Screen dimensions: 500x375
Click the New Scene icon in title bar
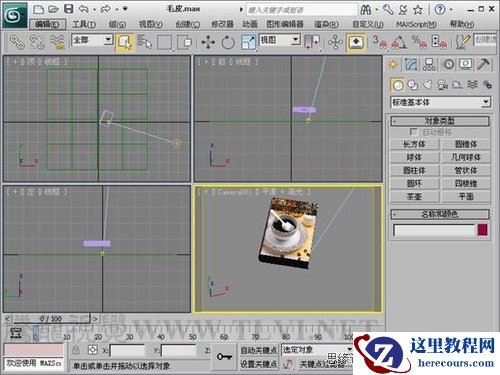(x=39, y=9)
